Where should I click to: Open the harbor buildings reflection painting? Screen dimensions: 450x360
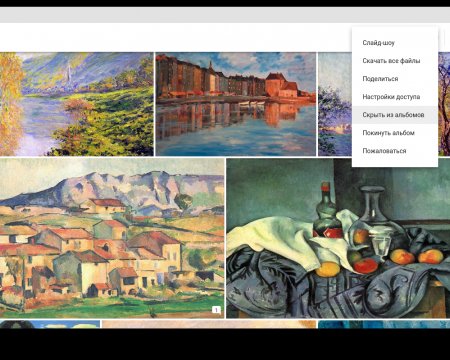coord(236,104)
